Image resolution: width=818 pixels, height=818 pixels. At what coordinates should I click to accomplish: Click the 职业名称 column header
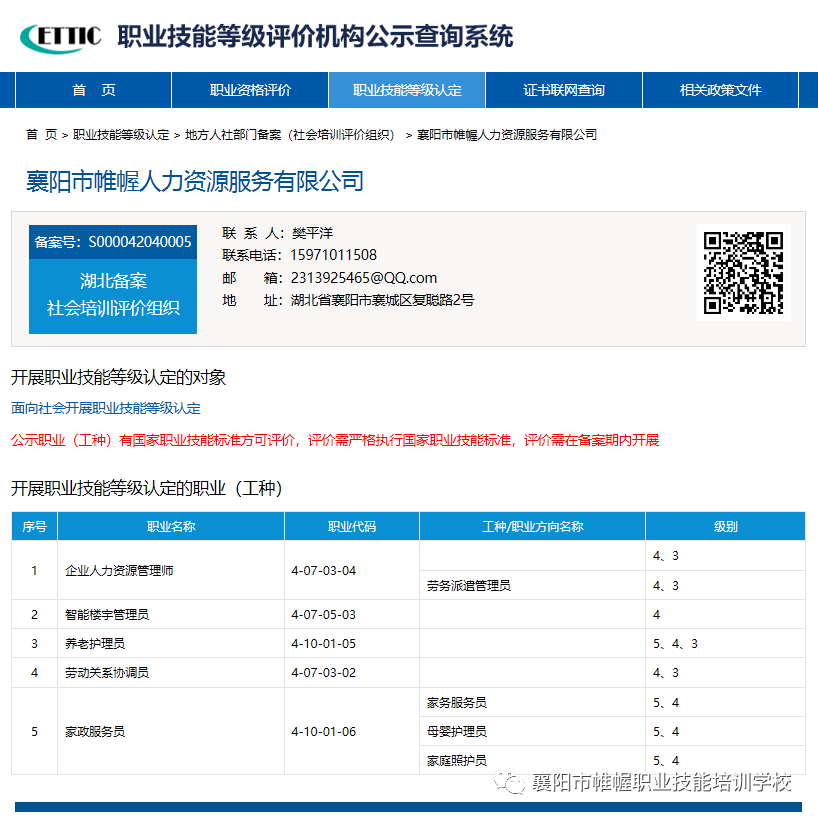[170, 526]
